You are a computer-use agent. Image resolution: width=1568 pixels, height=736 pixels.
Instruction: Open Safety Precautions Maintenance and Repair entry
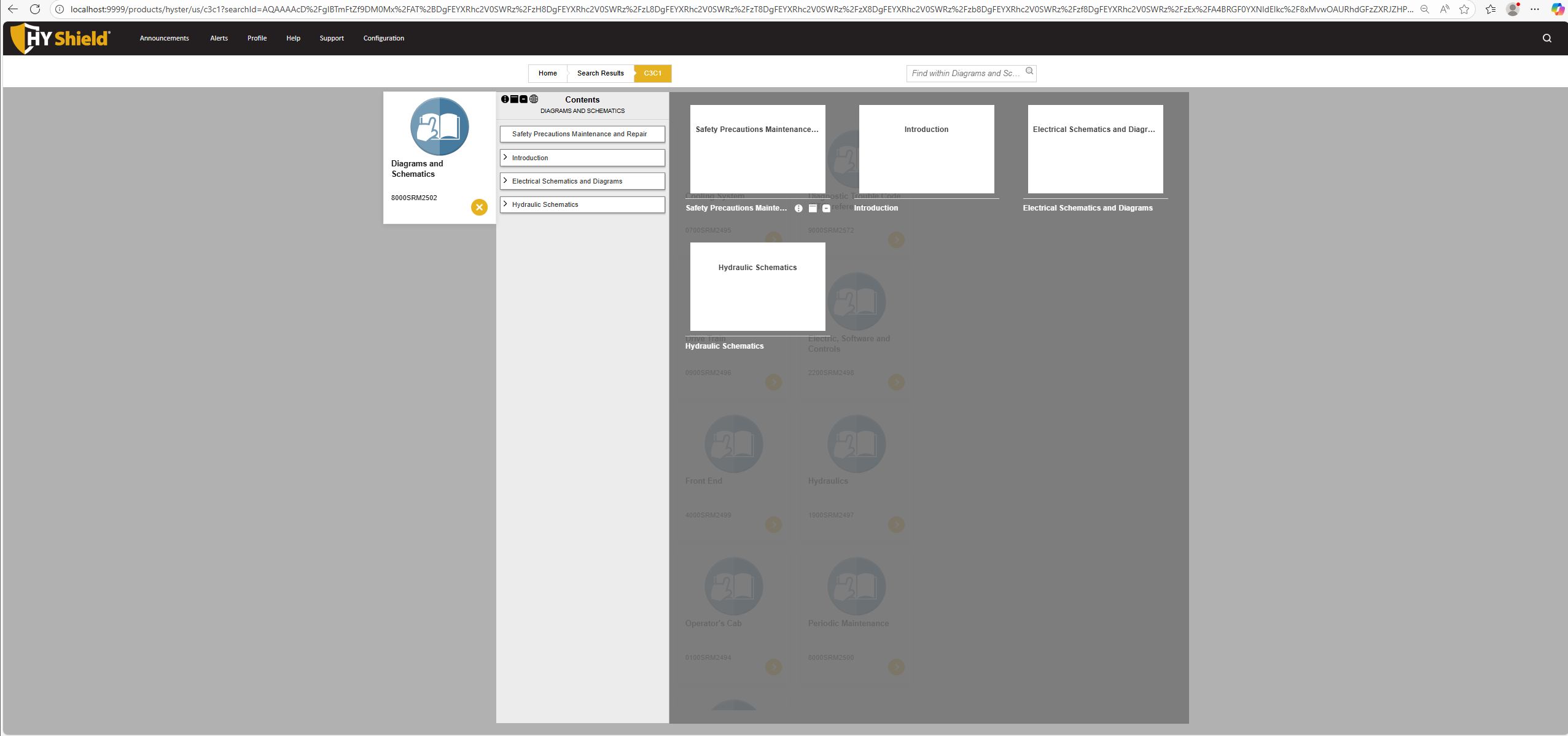click(x=579, y=134)
